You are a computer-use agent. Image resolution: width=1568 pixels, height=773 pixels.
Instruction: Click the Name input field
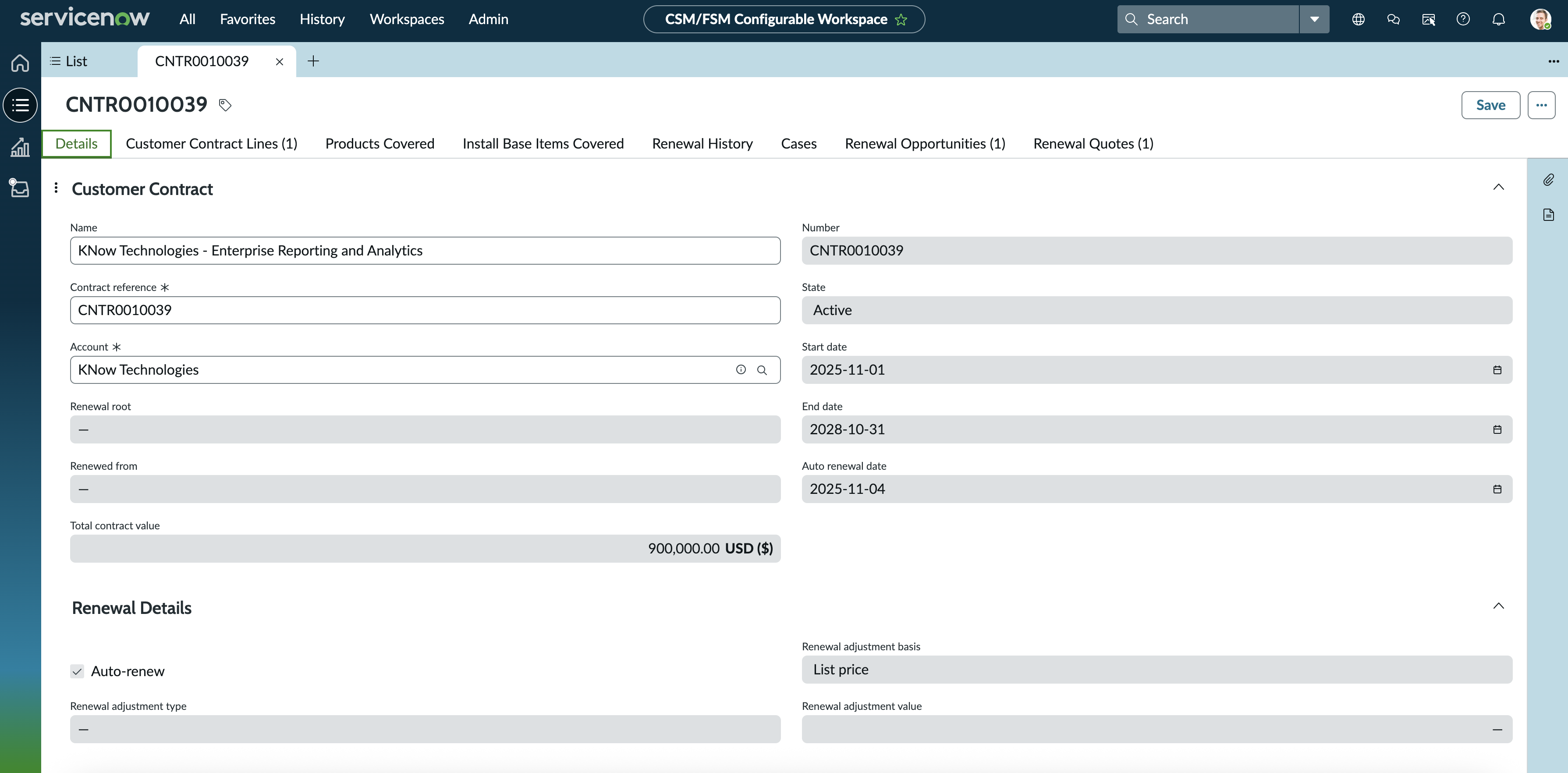click(425, 251)
